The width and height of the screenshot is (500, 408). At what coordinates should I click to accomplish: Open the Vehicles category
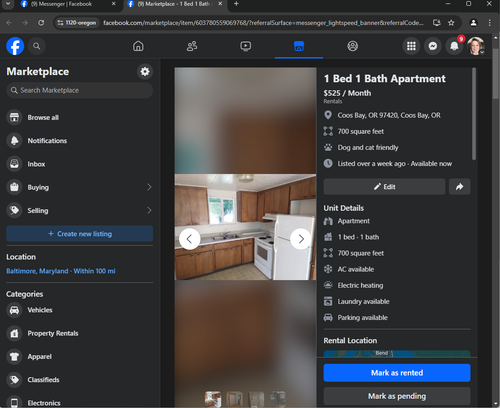tap(79, 310)
